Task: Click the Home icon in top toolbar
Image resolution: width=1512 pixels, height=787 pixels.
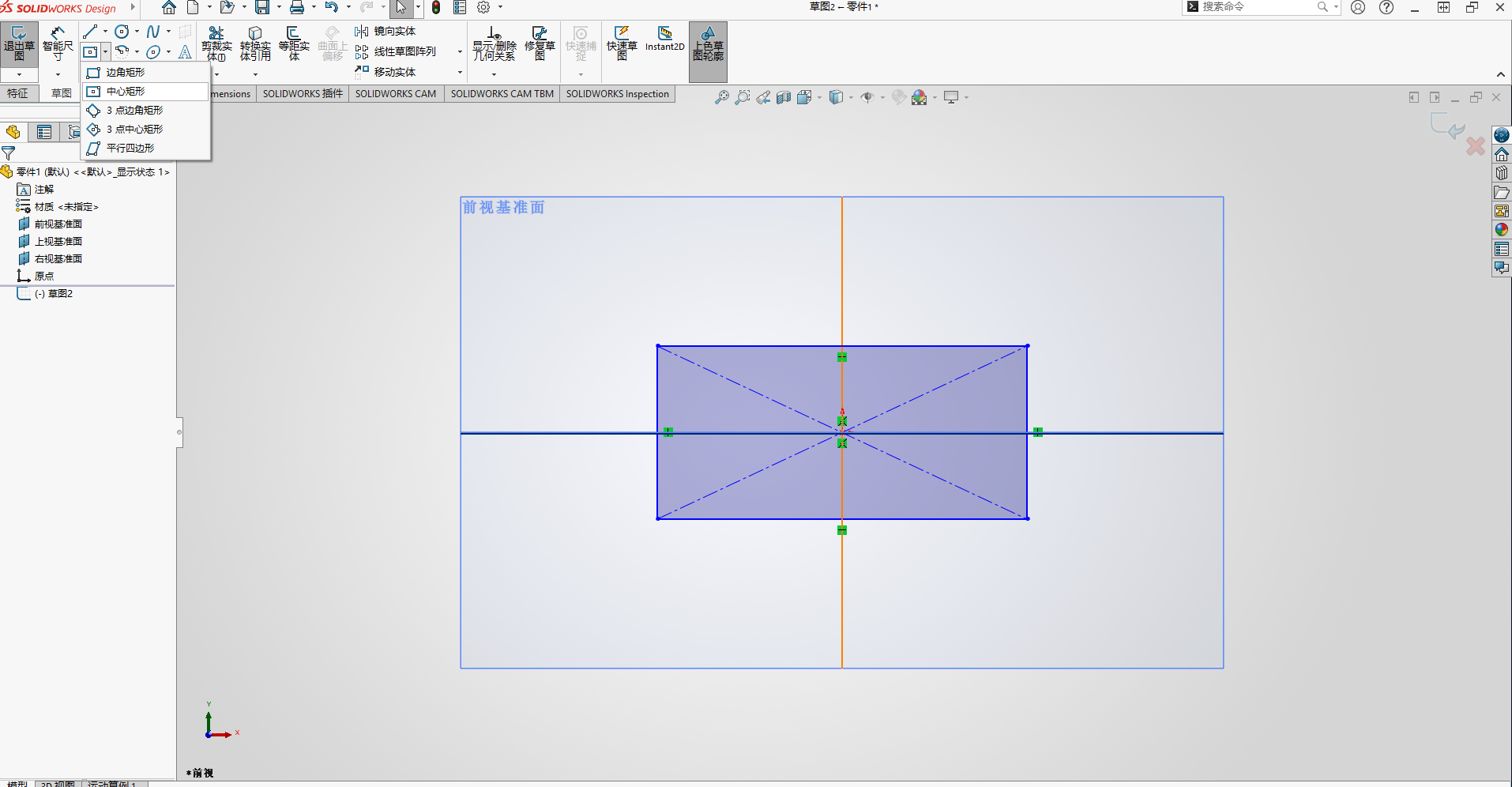Action: (169, 7)
